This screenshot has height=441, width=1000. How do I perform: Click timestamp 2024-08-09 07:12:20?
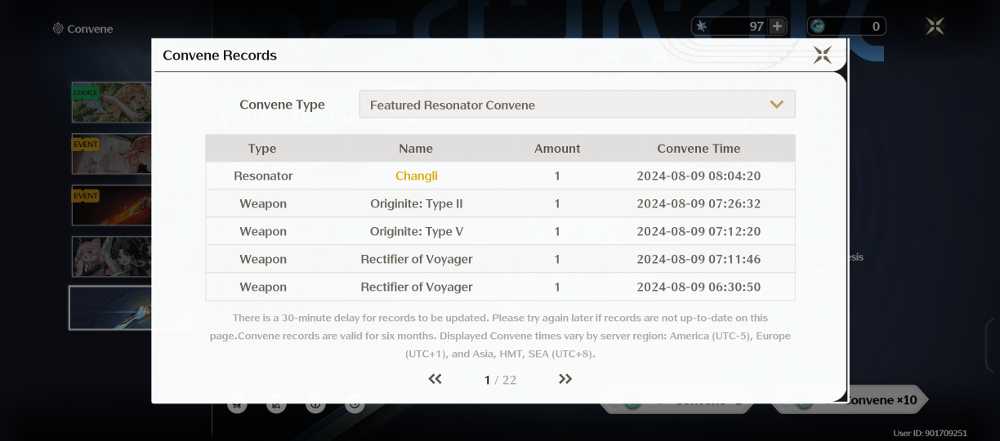click(x=698, y=232)
